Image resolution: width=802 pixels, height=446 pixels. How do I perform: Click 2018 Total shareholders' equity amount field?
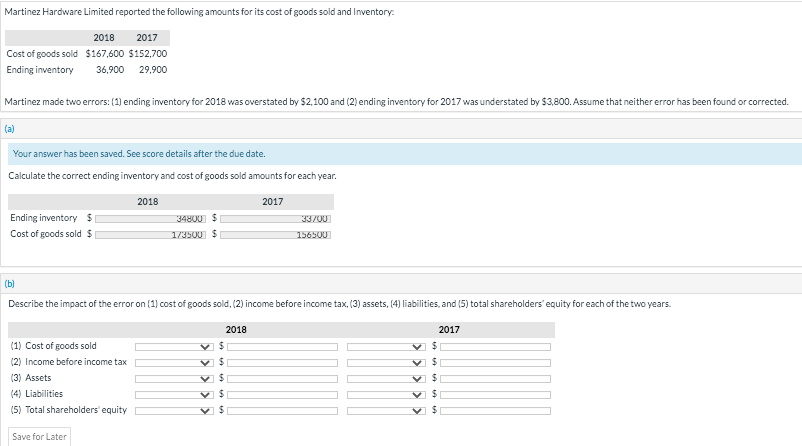282,411
